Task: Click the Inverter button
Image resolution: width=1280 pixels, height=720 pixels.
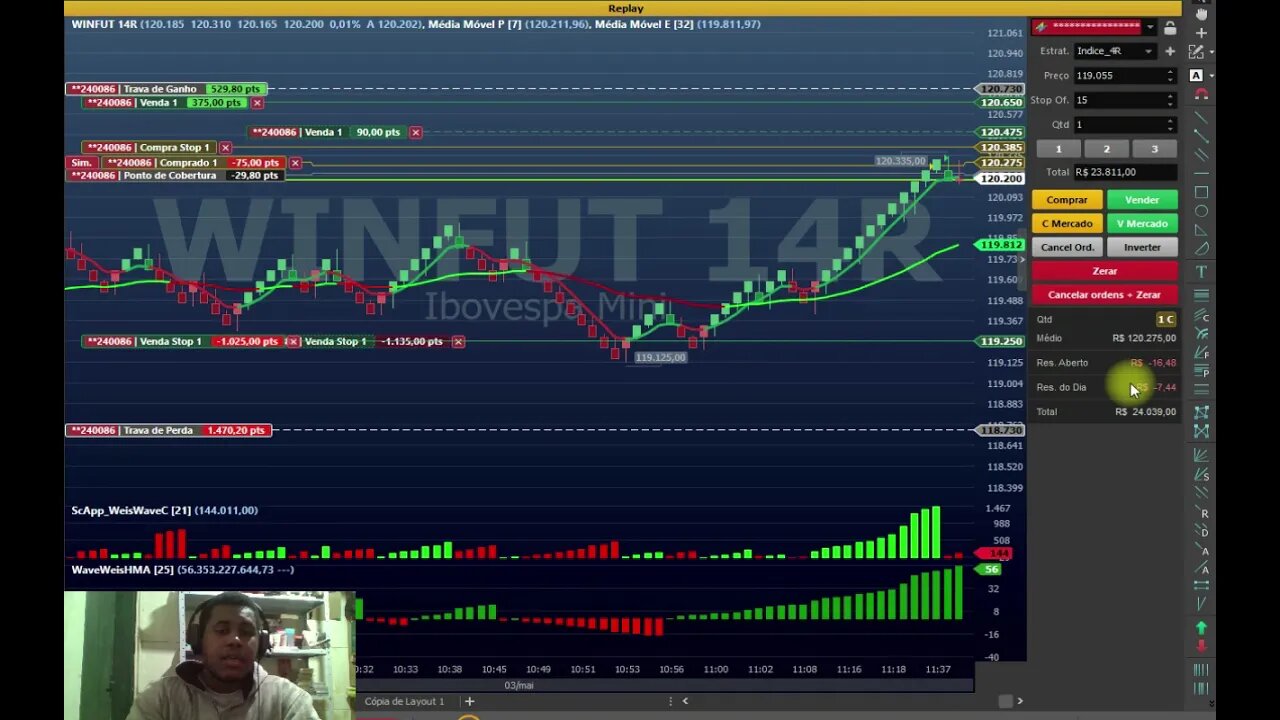Action: point(1142,247)
